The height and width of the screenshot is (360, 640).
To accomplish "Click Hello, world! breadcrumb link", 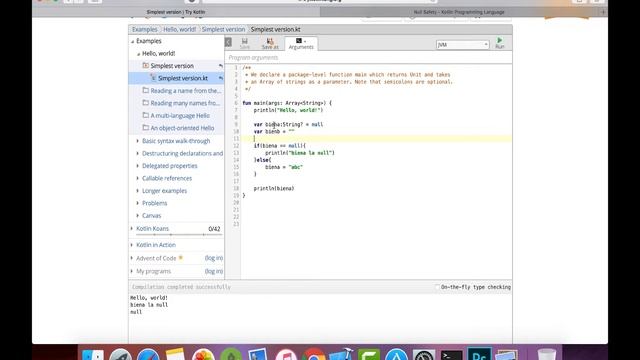I will coord(180,29).
